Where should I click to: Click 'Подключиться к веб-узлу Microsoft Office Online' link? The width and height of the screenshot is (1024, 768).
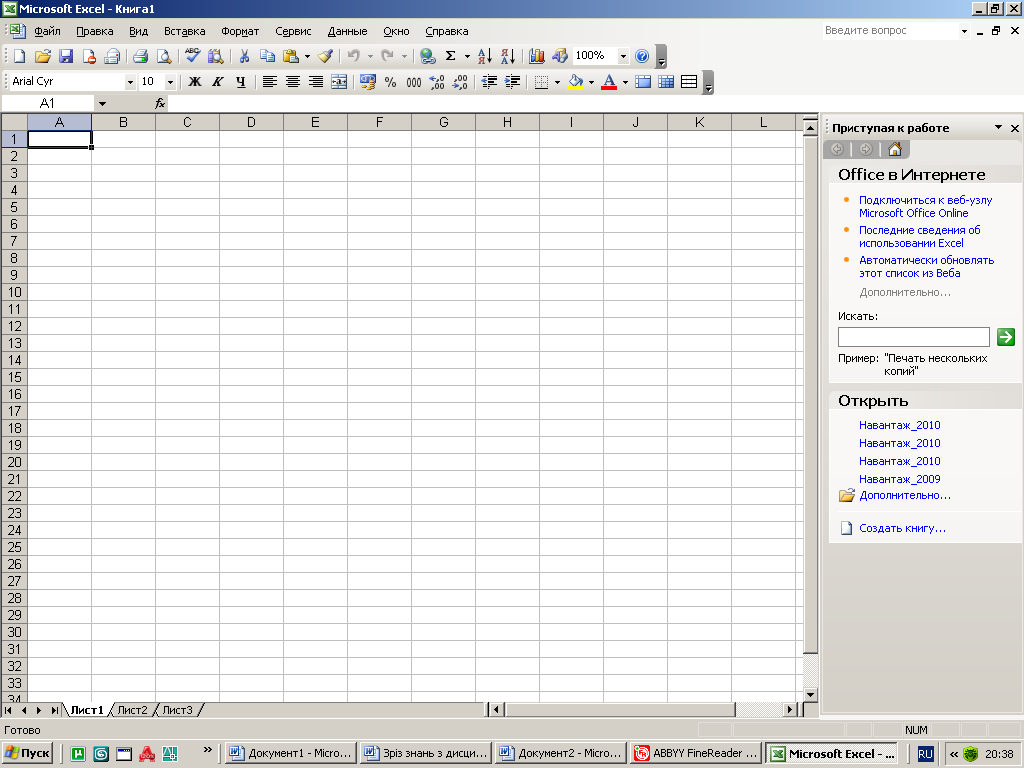click(x=925, y=206)
